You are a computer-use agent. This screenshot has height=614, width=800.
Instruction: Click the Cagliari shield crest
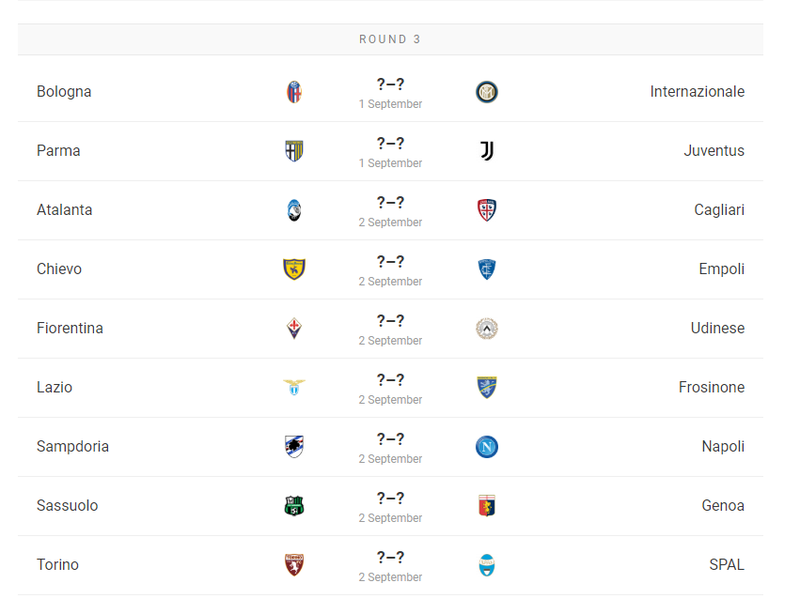click(x=487, y=210)
